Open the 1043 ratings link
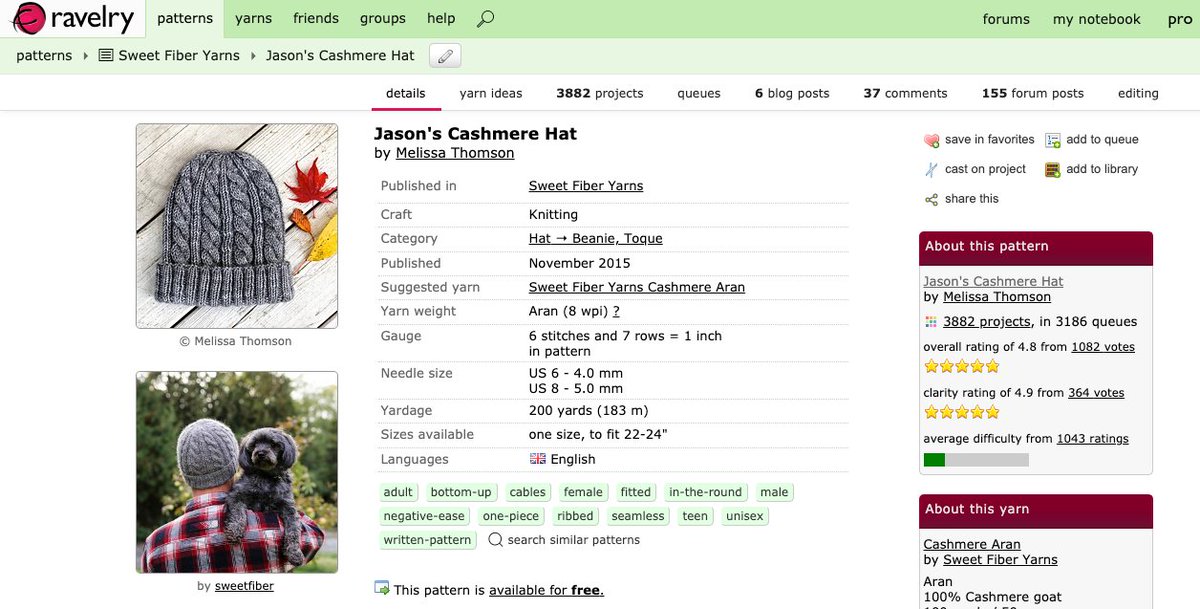 point(1093,439)
